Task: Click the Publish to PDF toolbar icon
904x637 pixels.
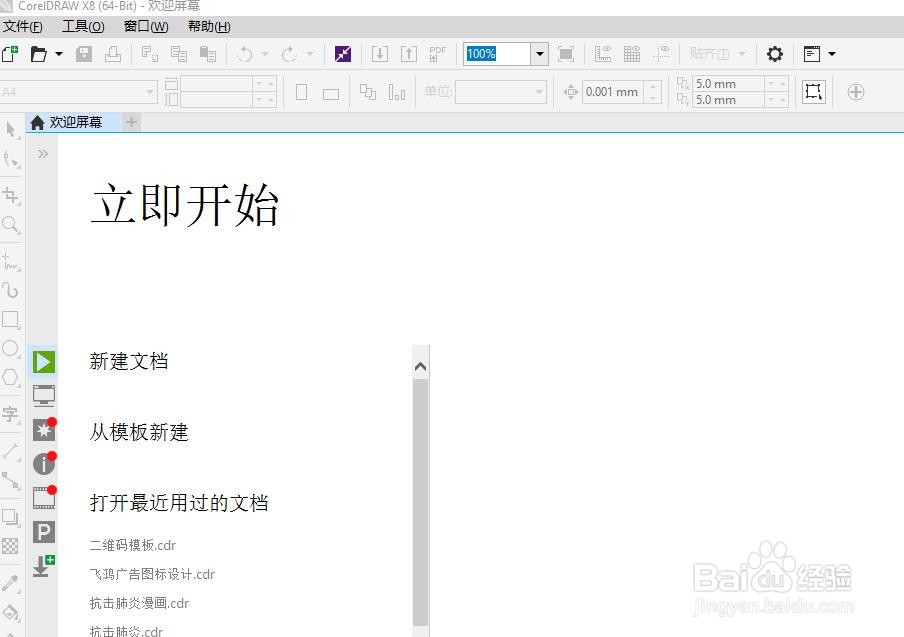Action: (438, 53)
